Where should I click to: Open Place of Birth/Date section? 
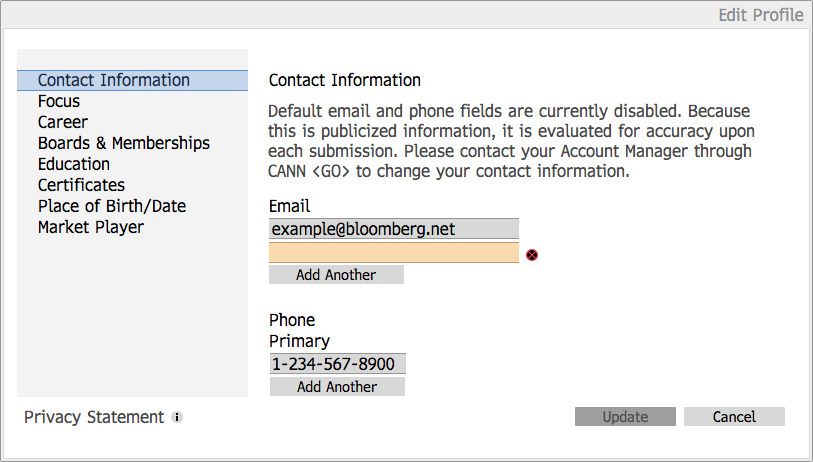[x=112, y=206]
